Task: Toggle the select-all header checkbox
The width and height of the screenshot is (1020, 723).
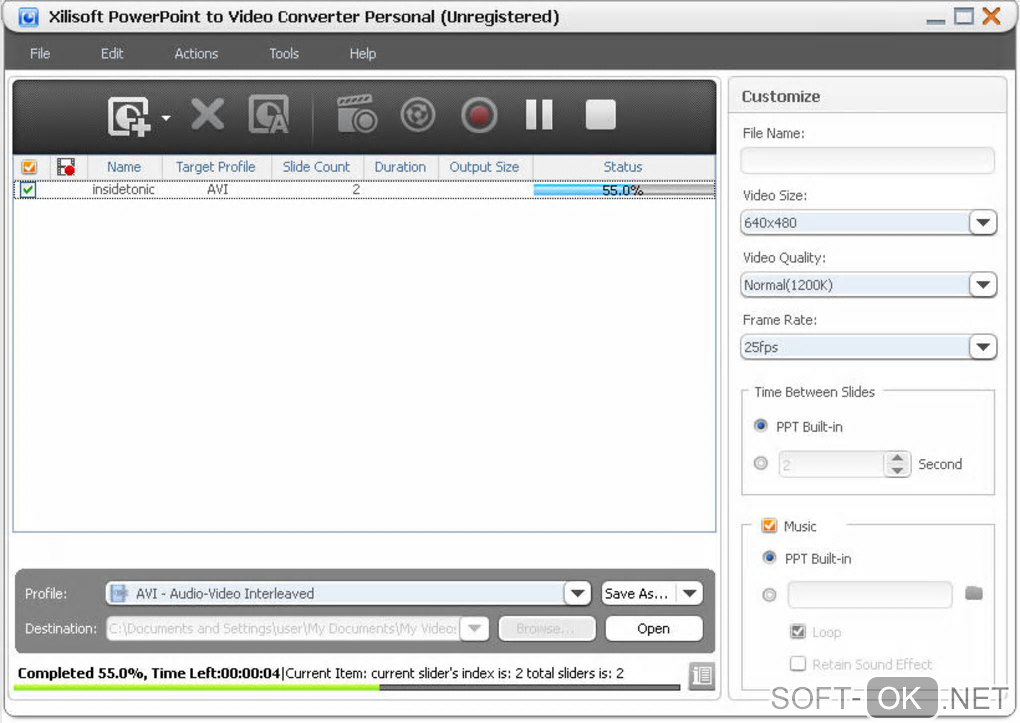Action: (x=29, y=167)
